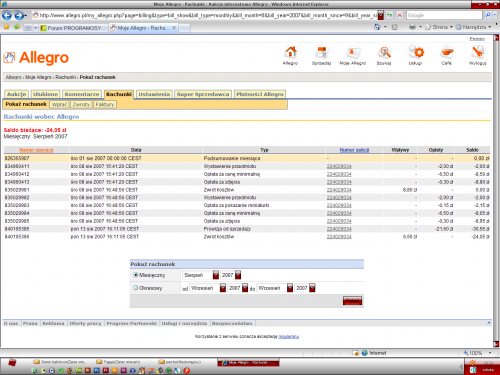Switch to the Forum PROGRAMOSY browser tab
The image size is (500, 375).
pyautogui.click(x=72, y=28)
